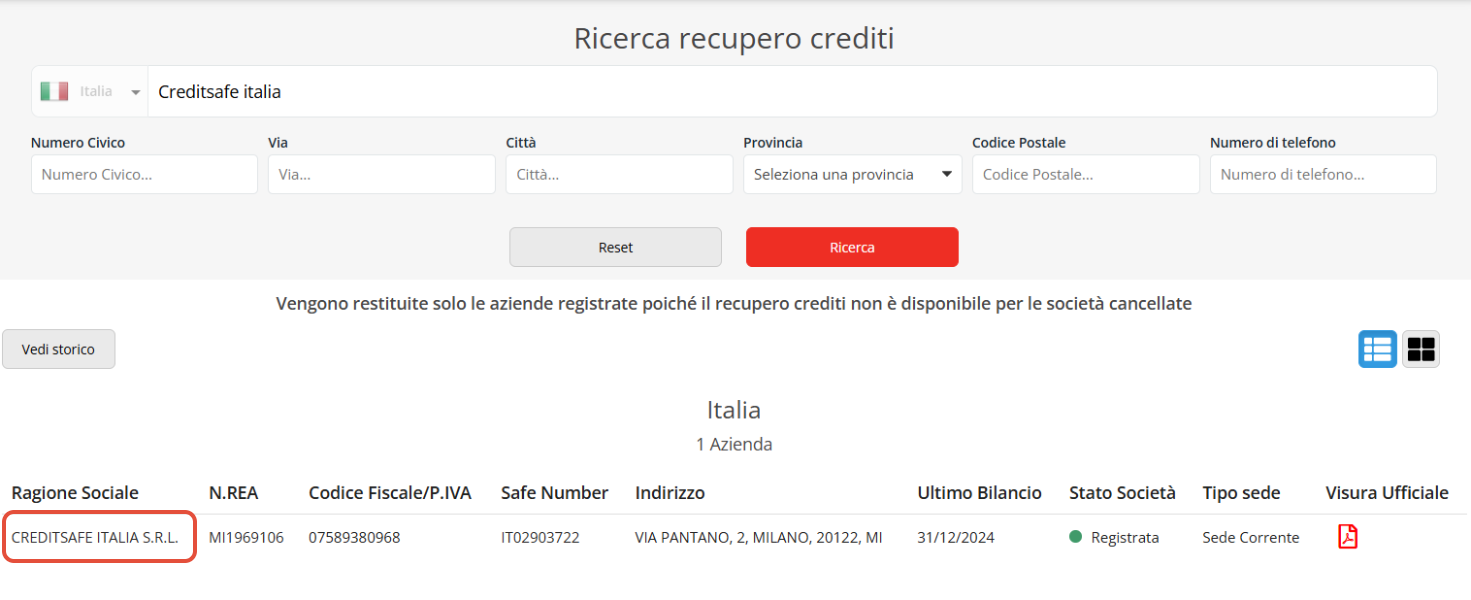The image size is (1471, 600).
Task: Focus the Codice Postale input field
Action: click(x=1086, y=174)
